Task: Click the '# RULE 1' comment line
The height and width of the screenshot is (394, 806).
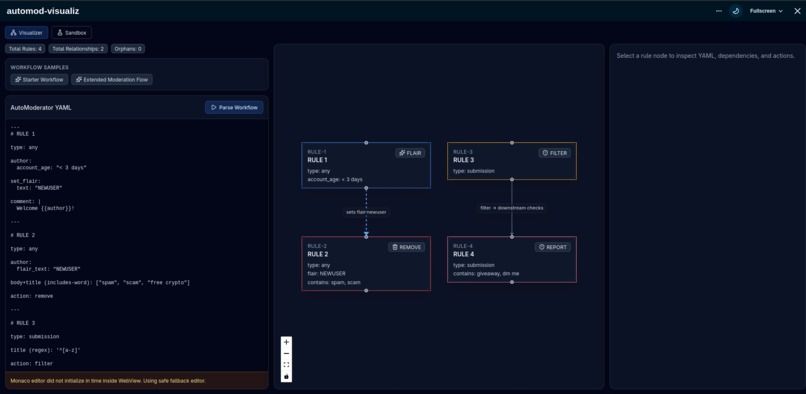Action: point(23,134)
